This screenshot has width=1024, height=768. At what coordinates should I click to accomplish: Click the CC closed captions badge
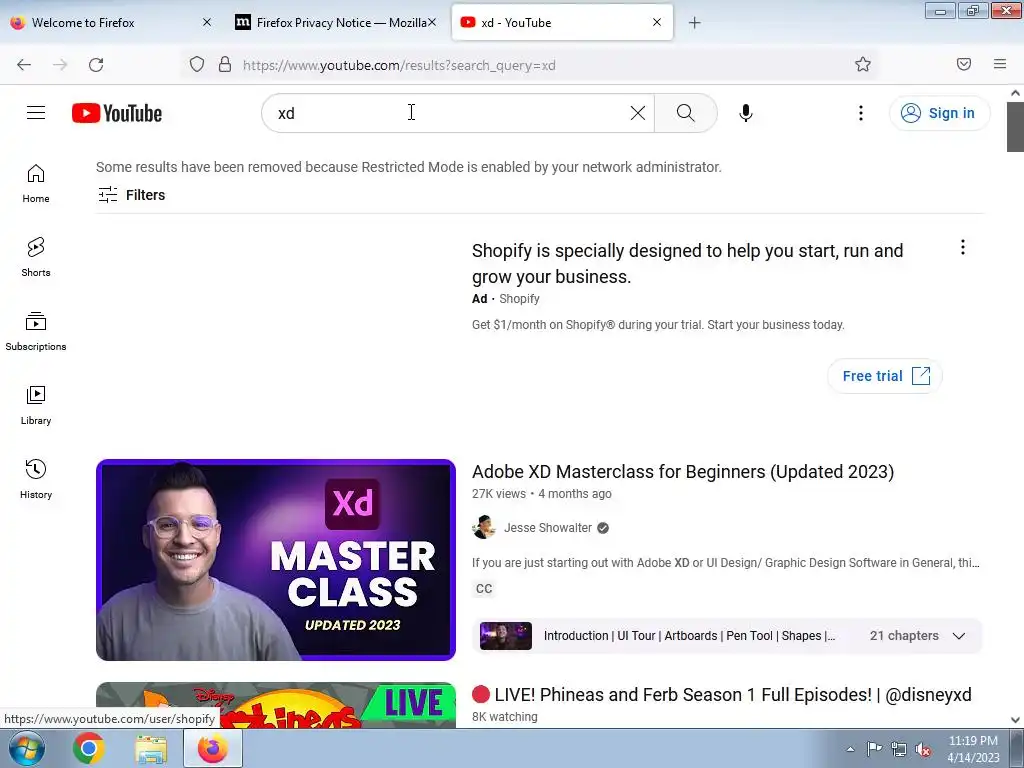pyautogui.click(x=484, y=588)
